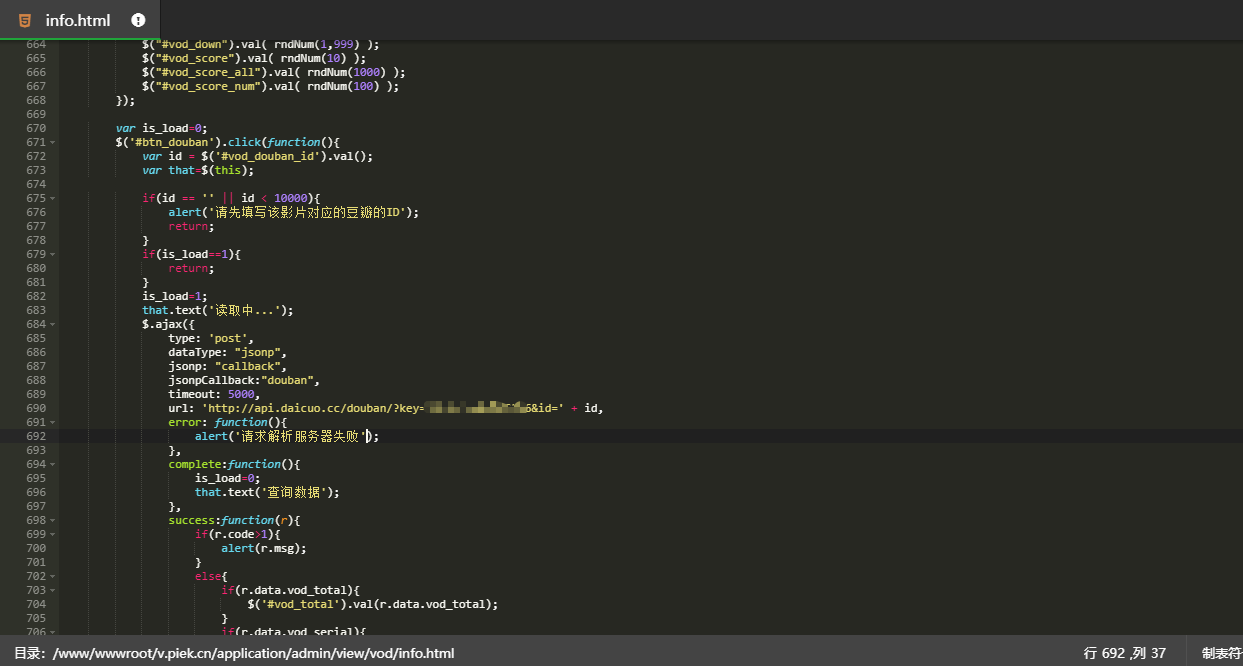The image size is (1243, 666).
Task: Place cursor on the var is_load=0 line
Action: click(x=160, y=128)
